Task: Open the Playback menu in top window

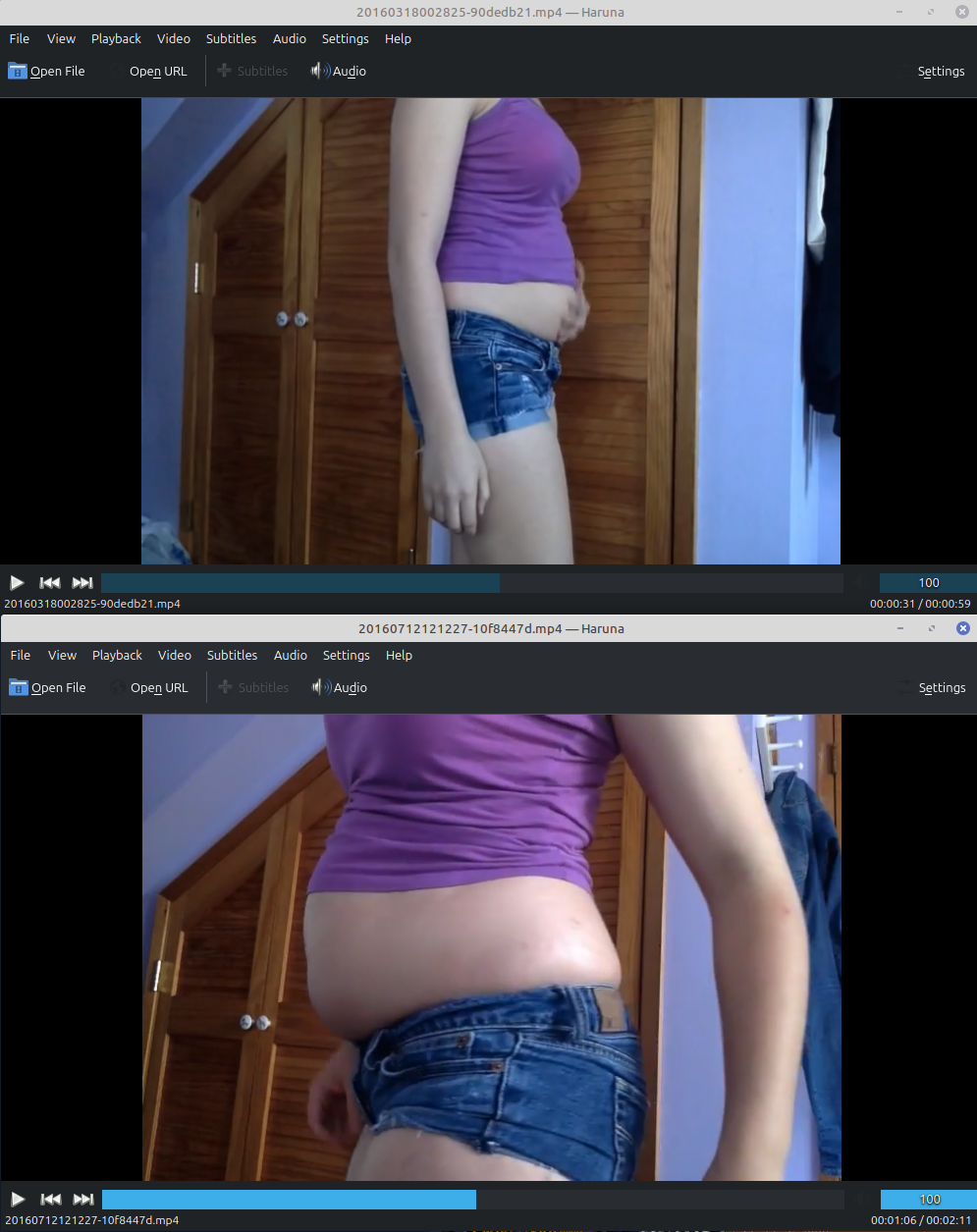Action: pos(116,38)
